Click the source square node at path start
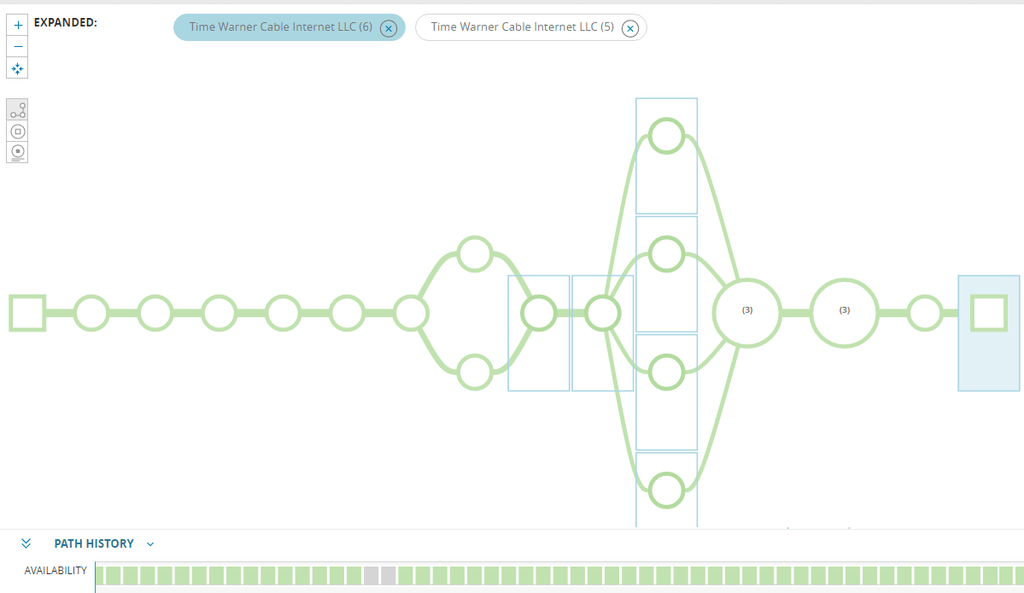The height and width of the screenshot is (593, 1024). pyautogui.click(x=27, y=313)
